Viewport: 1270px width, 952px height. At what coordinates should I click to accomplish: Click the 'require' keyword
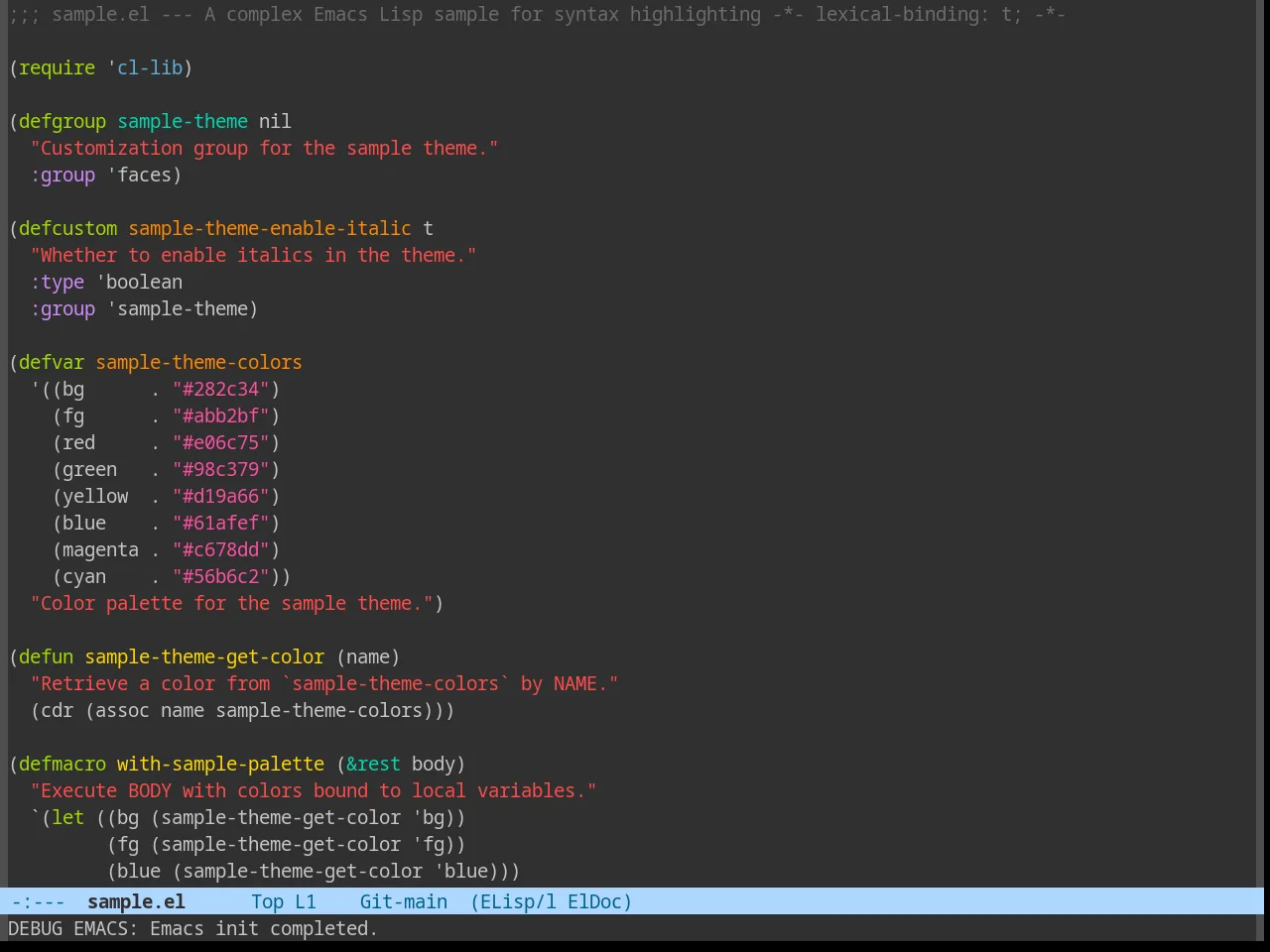(58, 67)
